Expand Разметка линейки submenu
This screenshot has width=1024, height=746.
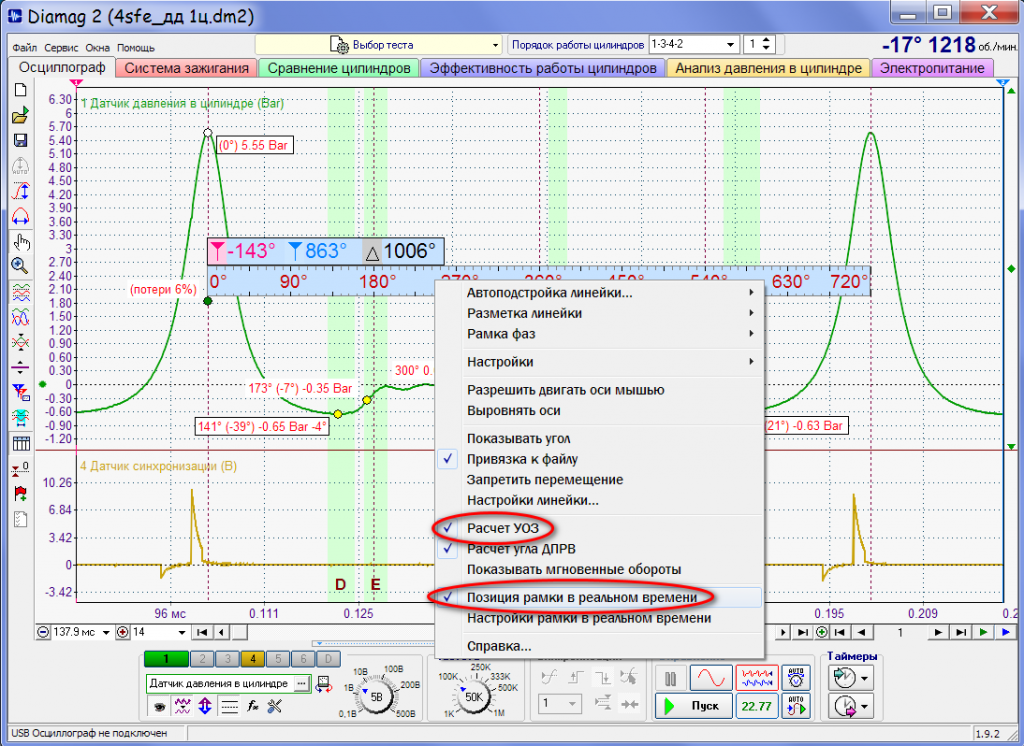click(599, 313)
